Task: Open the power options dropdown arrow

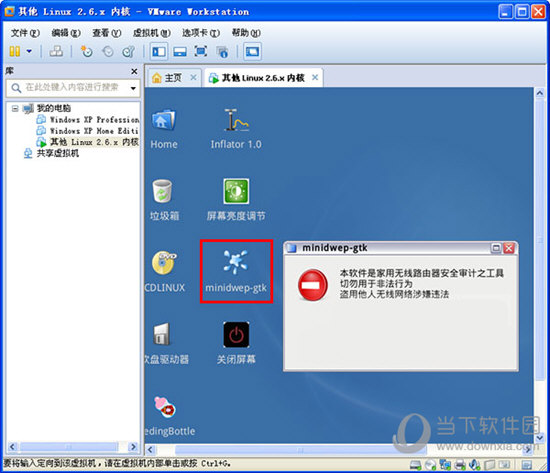Action: click(x=29, y=52)
